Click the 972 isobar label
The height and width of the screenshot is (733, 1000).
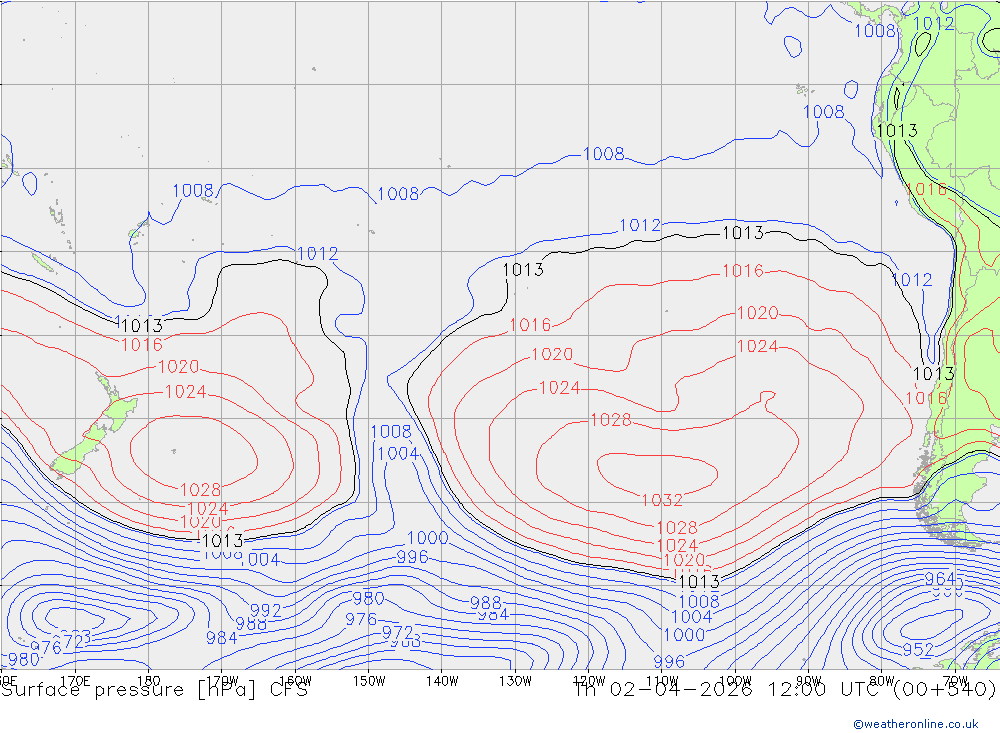point(397,632)
